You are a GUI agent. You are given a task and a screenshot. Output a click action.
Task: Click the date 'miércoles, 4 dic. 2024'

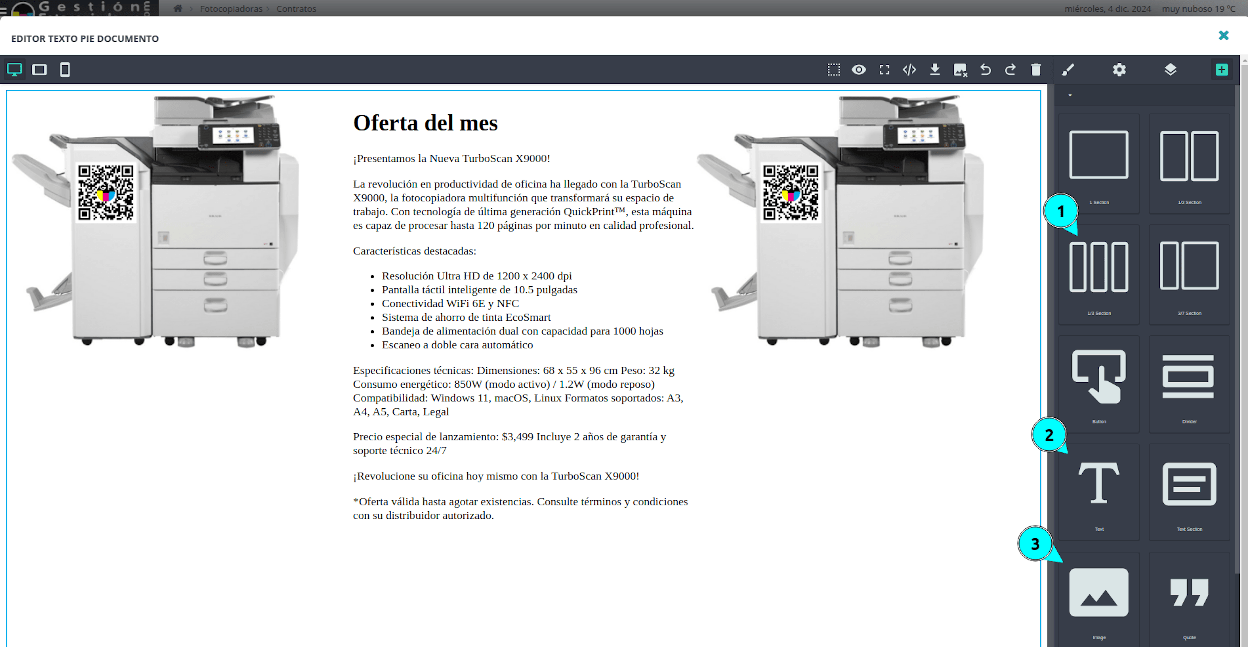(x=1110, y=8)
